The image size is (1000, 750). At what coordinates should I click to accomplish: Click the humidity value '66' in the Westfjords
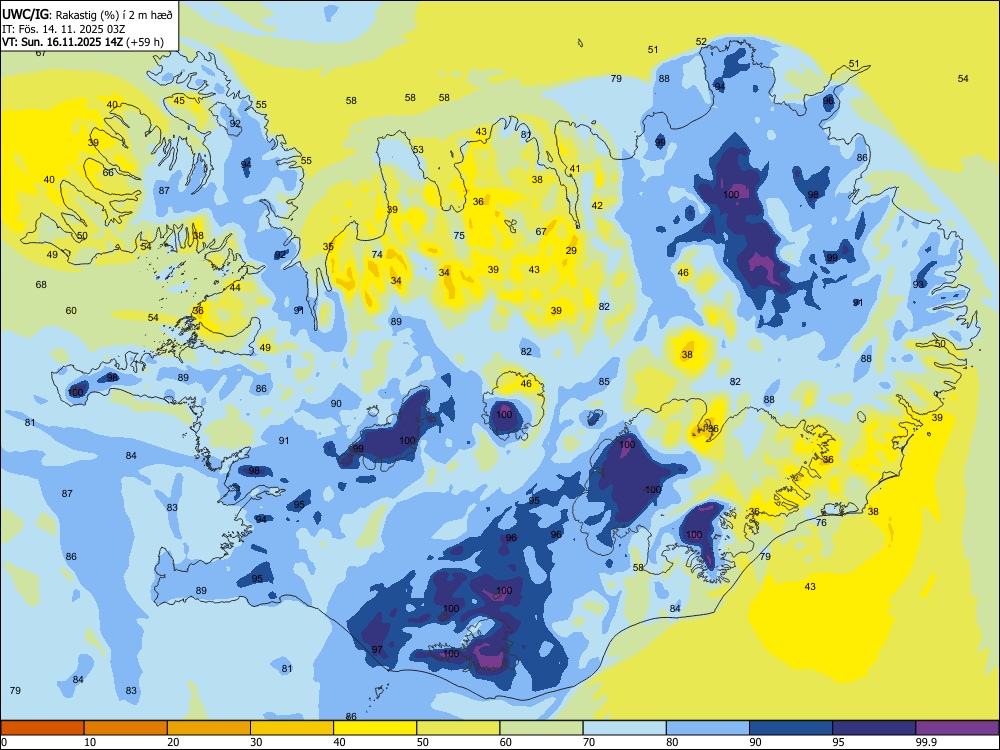coord(108,173)
